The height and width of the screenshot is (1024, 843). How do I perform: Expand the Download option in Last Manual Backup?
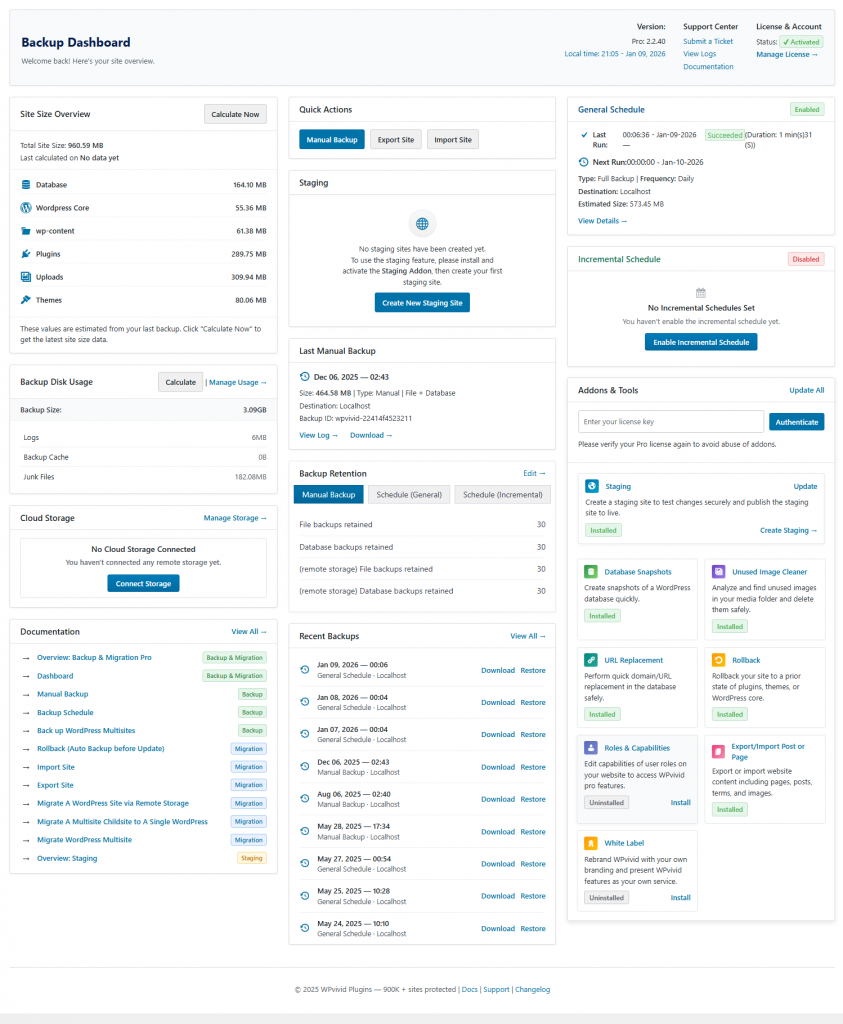point(370,435)
